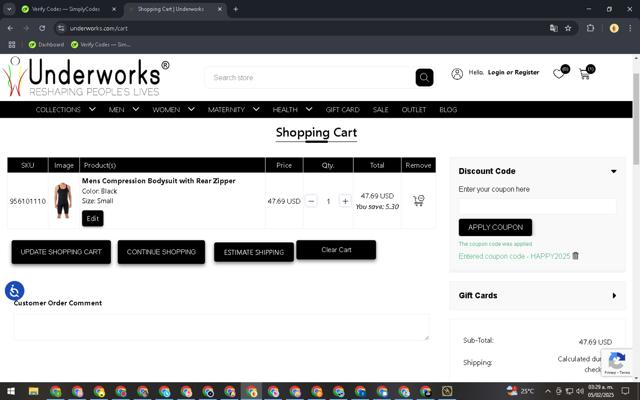
Task: Decrease quantity with minus button
Action: coord(311,201)
